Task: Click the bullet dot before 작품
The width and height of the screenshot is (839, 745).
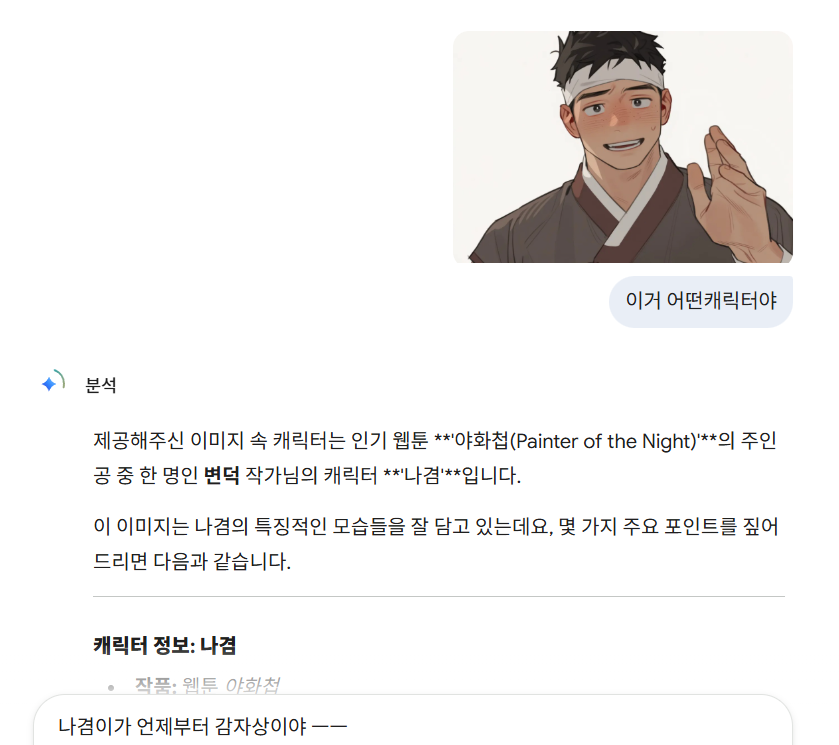Action: tap(111, 688)
